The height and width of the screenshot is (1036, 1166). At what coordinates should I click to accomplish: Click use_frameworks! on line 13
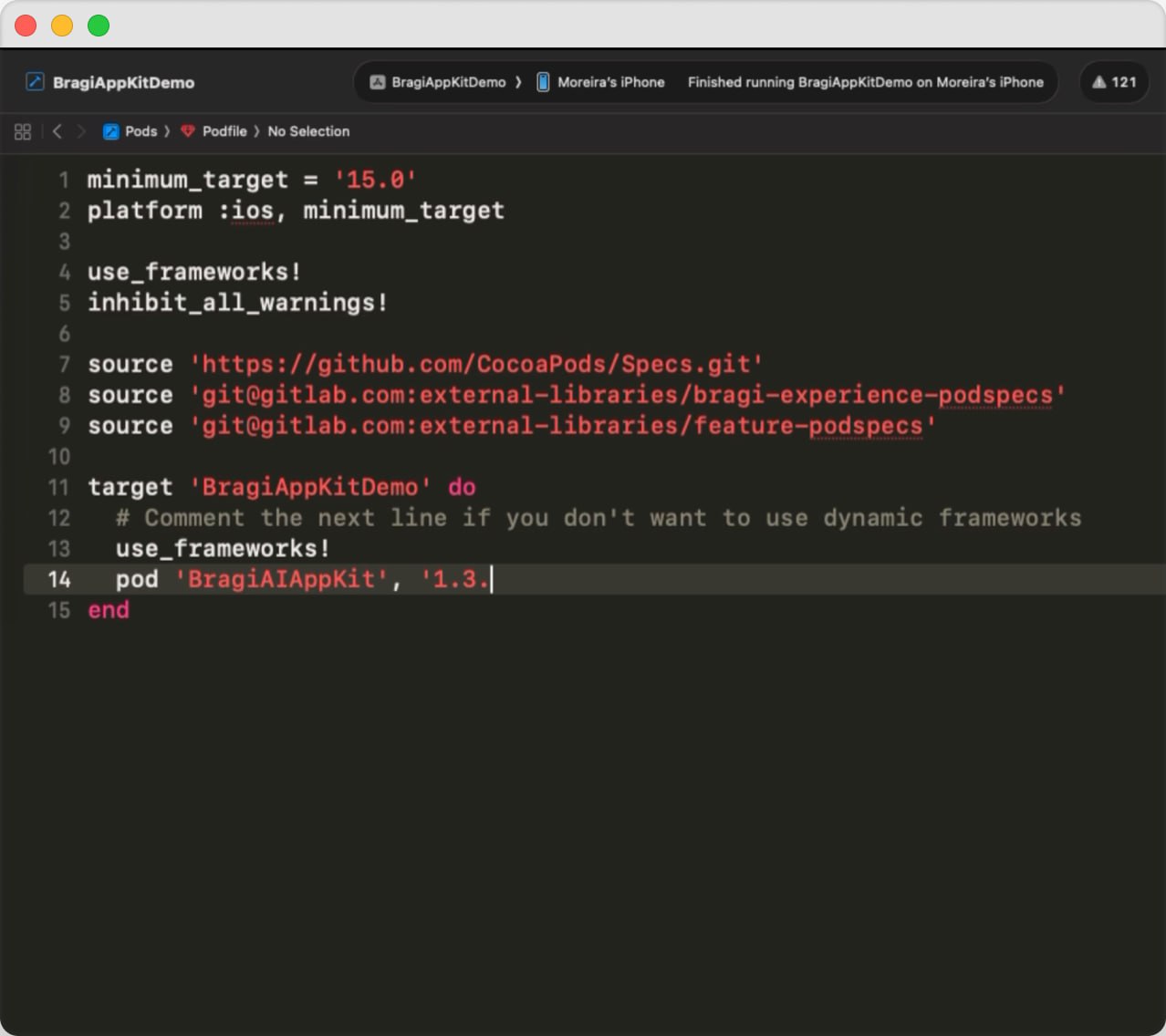click(x=223, y=549)
